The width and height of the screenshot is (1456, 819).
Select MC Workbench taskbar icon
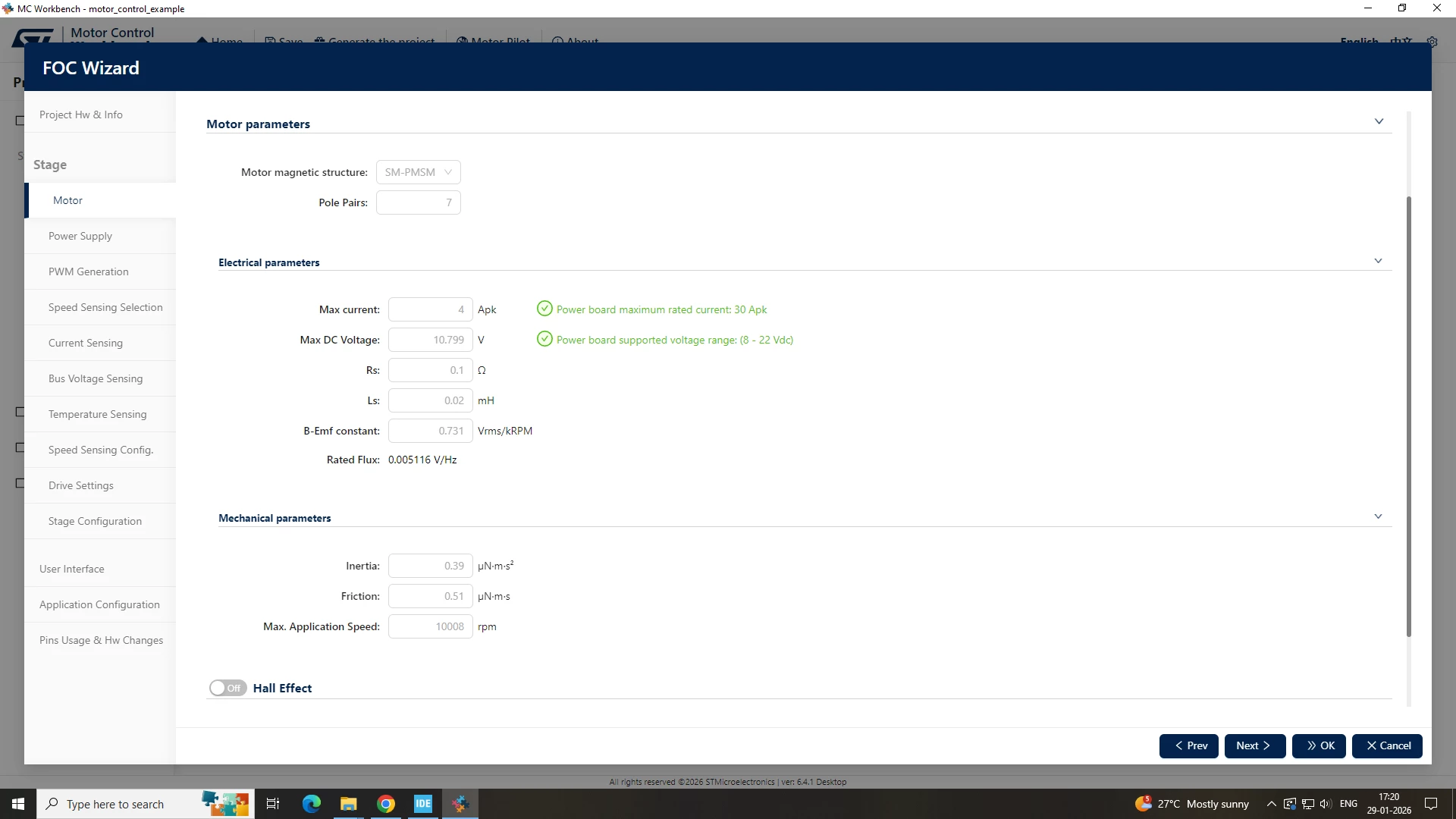click(x=460, y=804)
